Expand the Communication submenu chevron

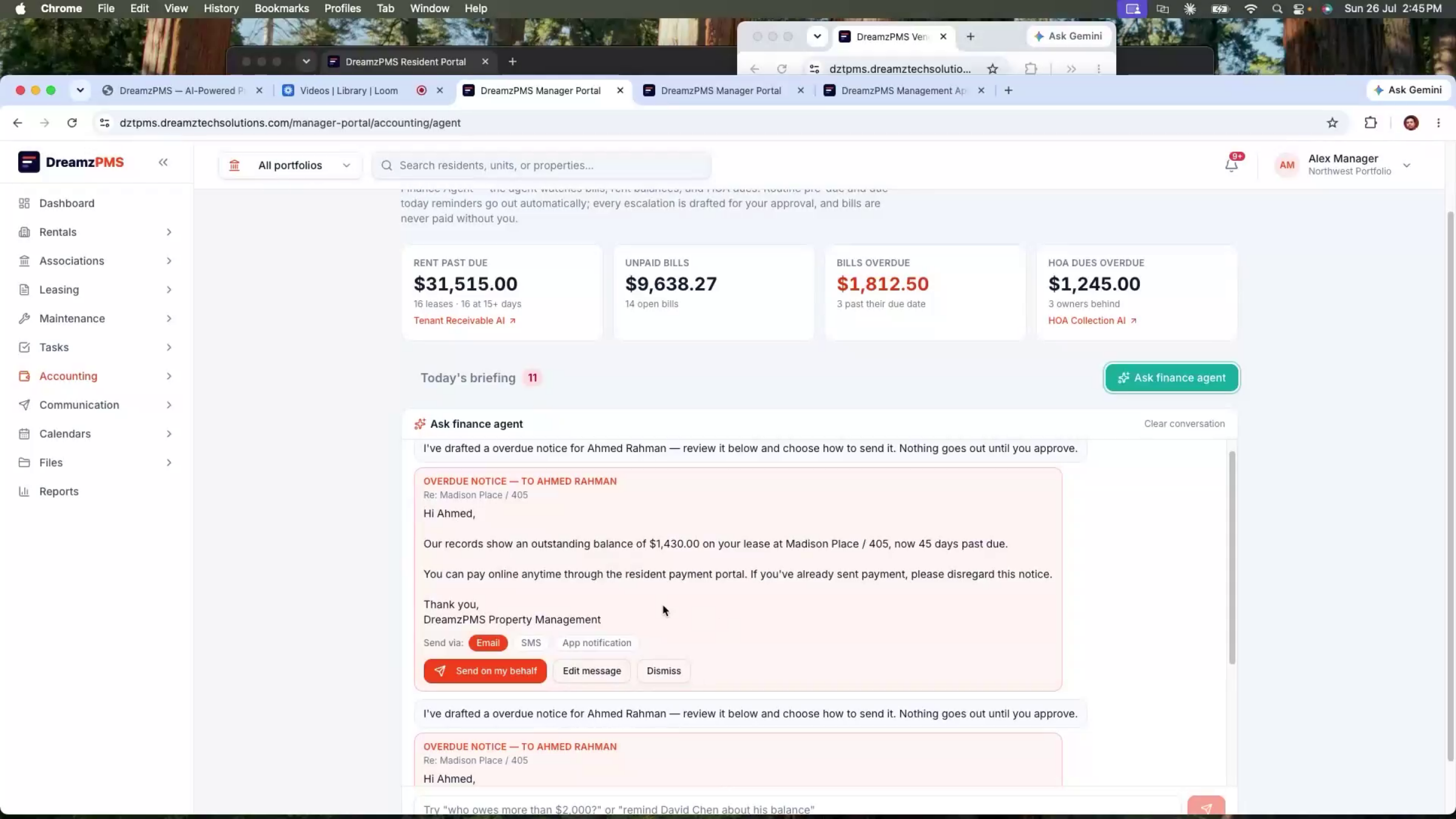[169, 405]
